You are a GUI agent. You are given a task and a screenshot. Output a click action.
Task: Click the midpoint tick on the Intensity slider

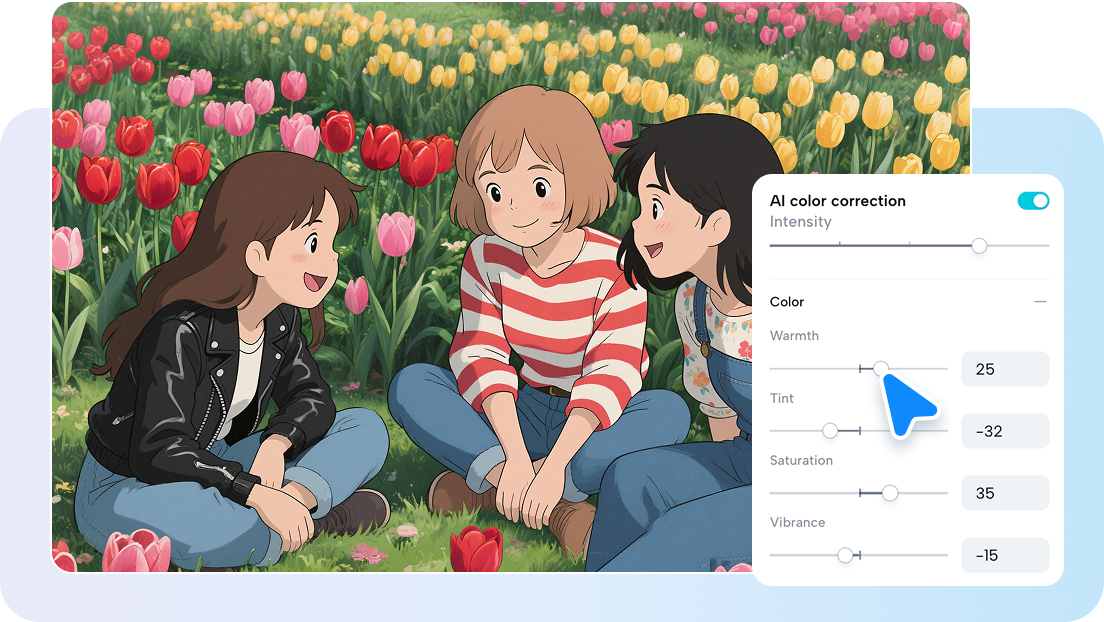point(908,245)
